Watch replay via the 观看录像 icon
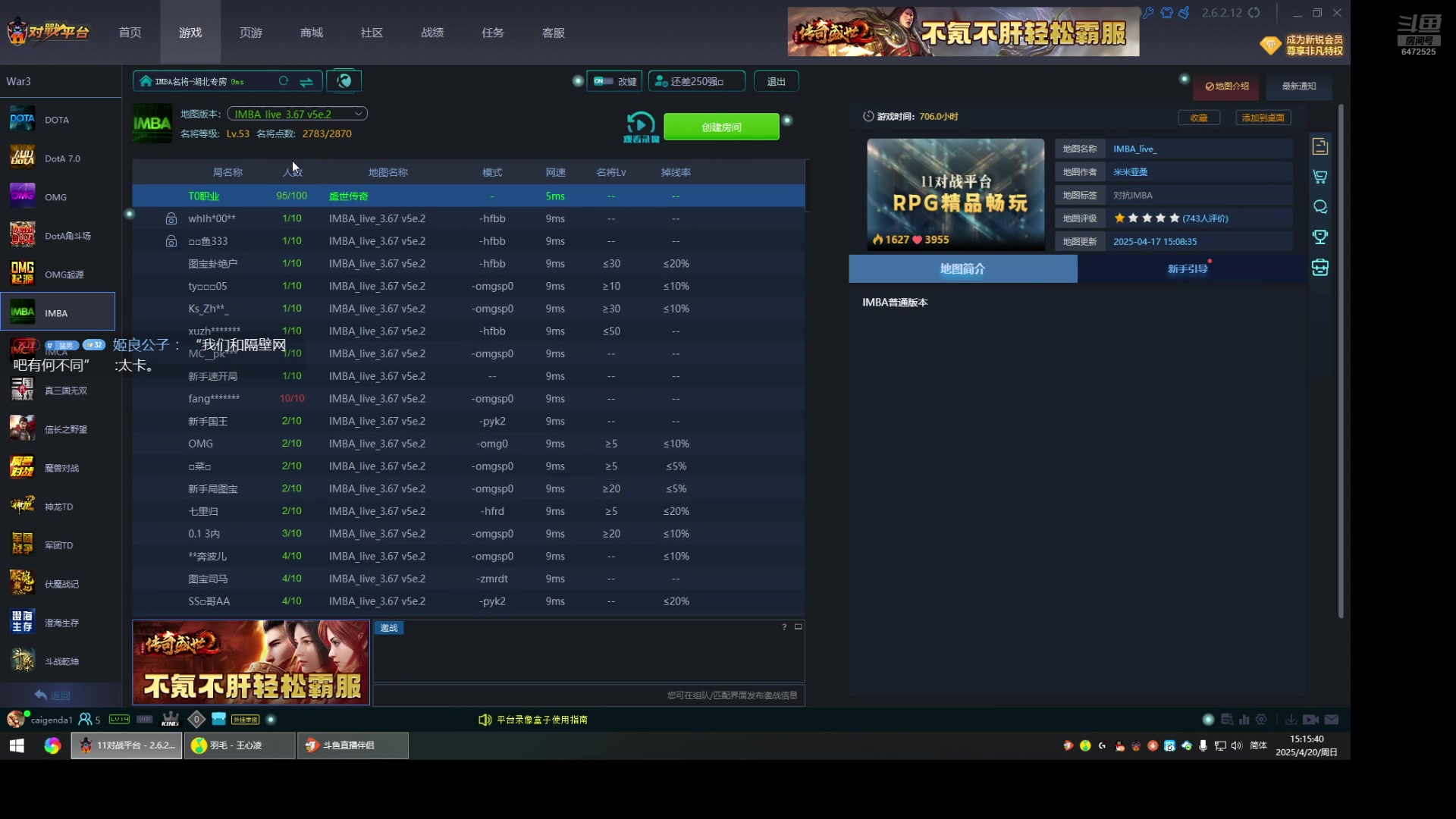Viewport: 1456px width, 819px height. pyautogui.click(x=641, y=126)
